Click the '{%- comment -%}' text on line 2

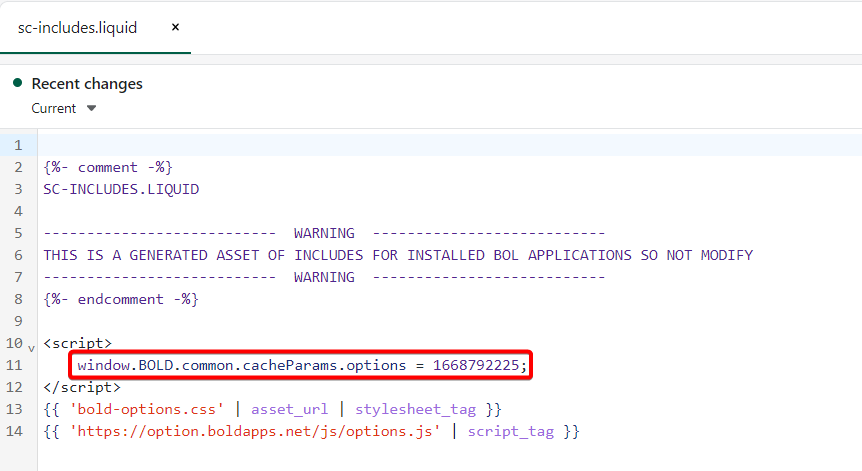point(108,167)
